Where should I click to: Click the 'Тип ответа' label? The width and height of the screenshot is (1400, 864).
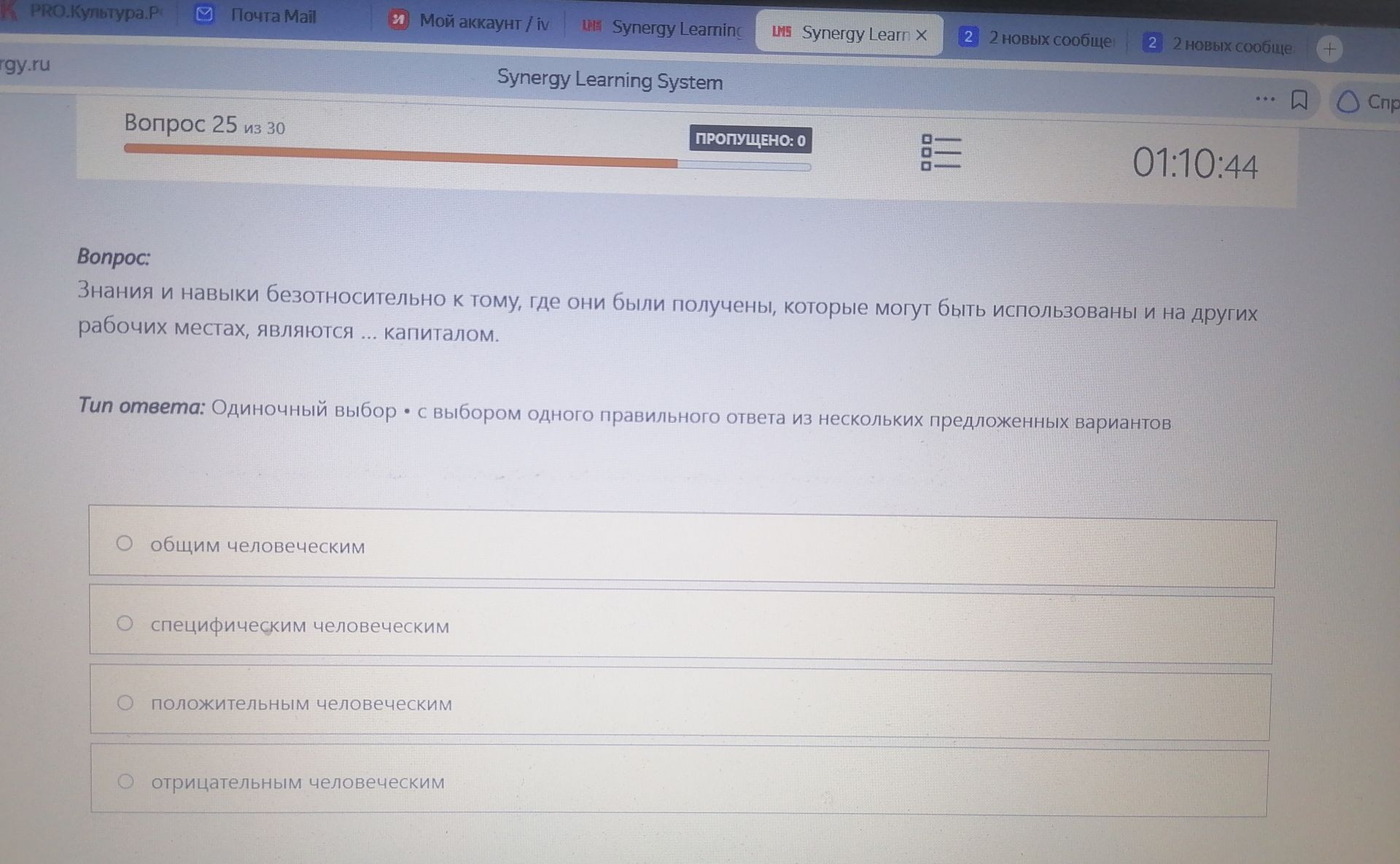coord(141,406)
